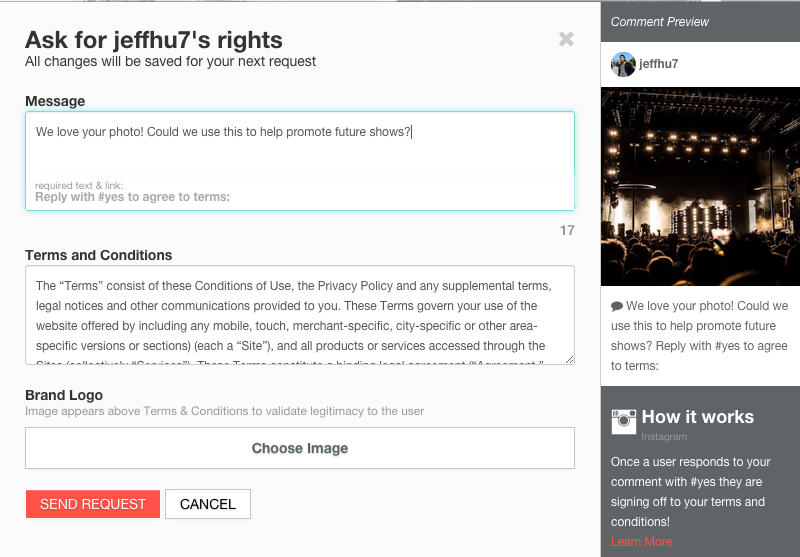Click the Send Request button
The image size is (800, 557).
pos(93,504)
